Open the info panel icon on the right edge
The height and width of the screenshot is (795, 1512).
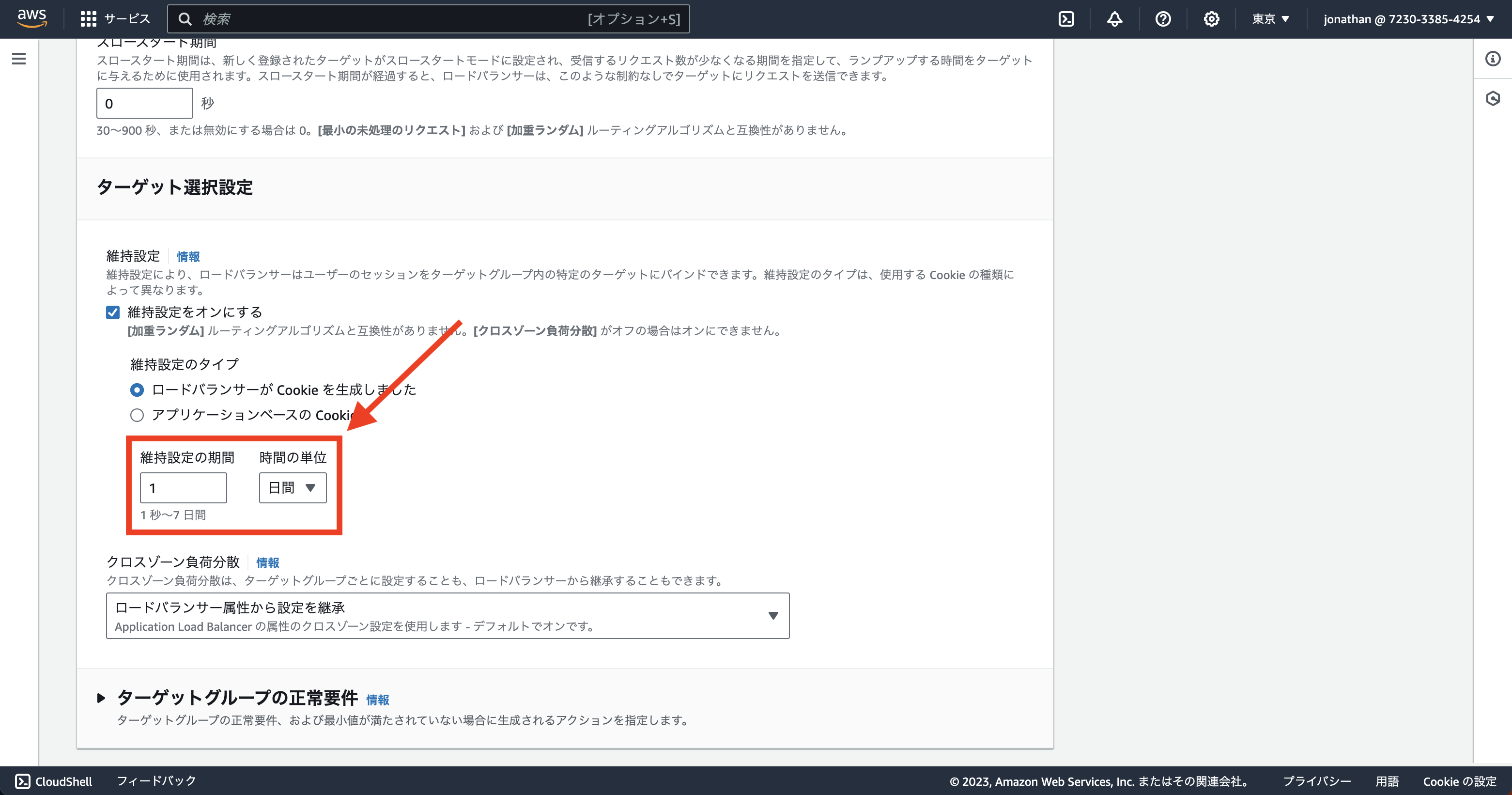(x=1493, y=59)
